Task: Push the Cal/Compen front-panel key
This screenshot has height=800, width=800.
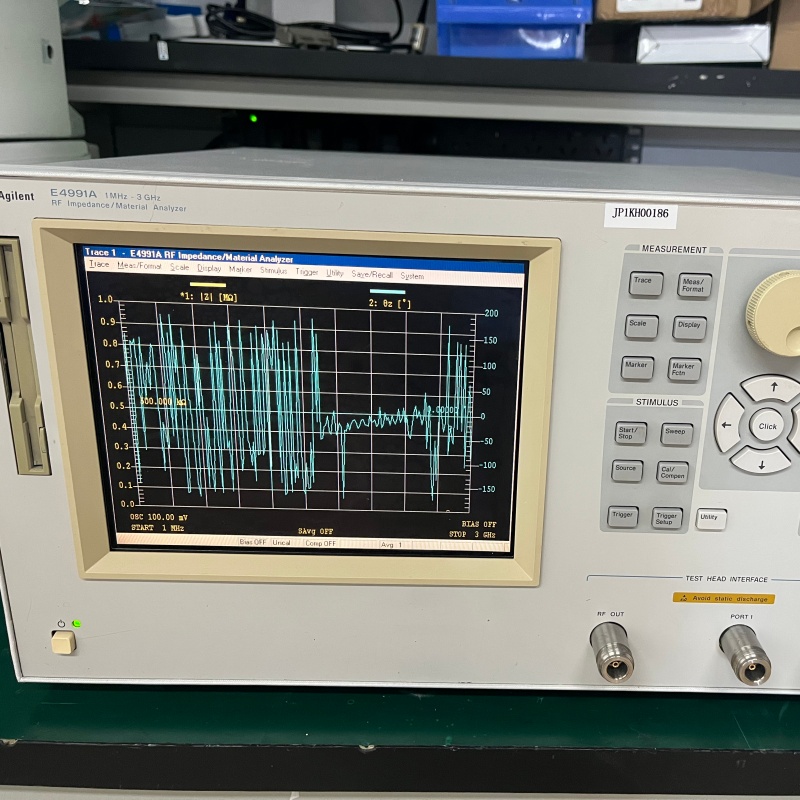Action: pyautogui.click(x=672, y=472)
